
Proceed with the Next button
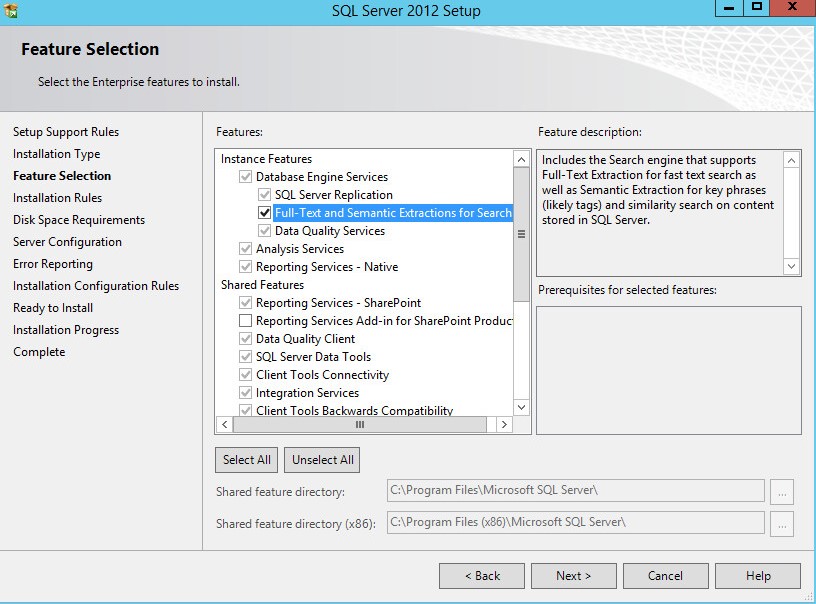click(x=573, y=576)
